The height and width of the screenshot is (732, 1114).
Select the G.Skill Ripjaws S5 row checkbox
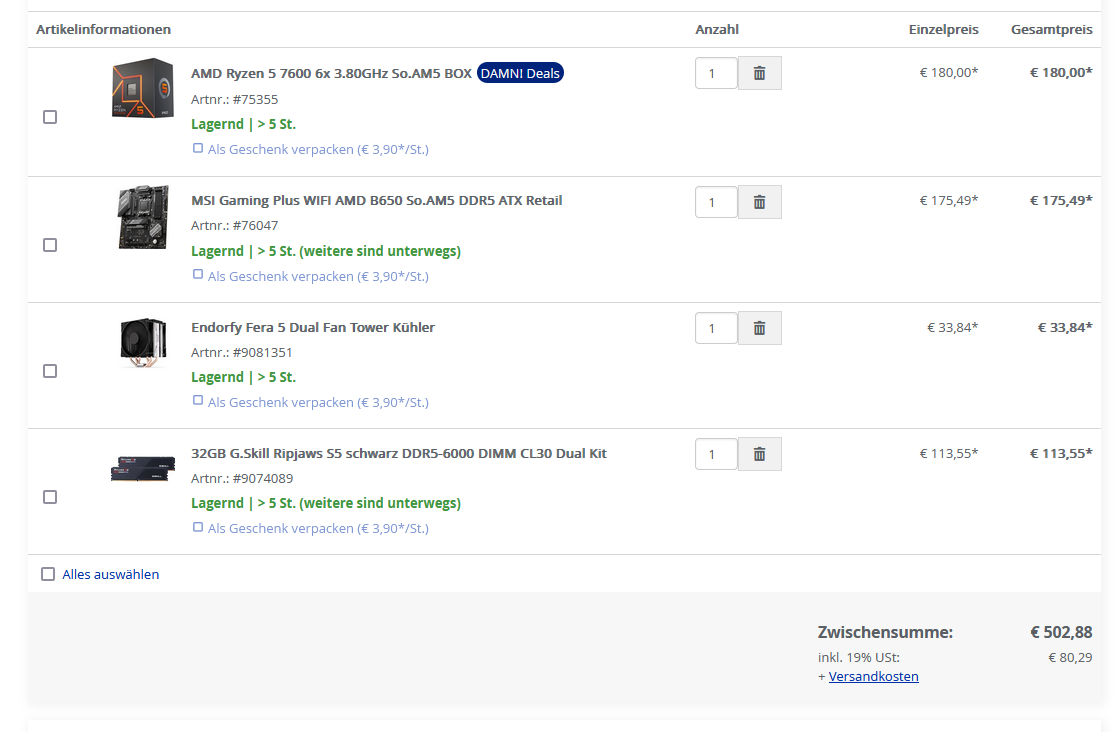[x=50, y=497]
